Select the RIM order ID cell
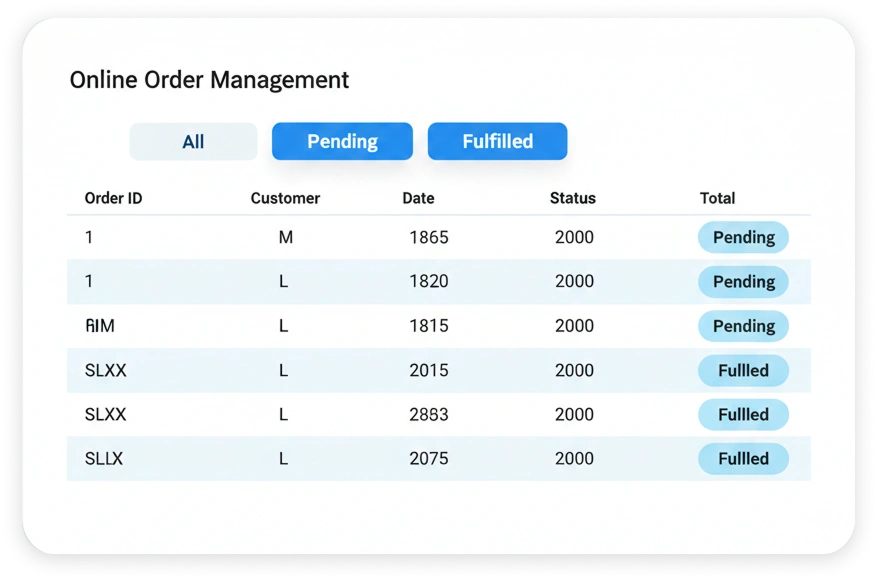The height and width of the screenshot is (580, 877). pos(100,326)
